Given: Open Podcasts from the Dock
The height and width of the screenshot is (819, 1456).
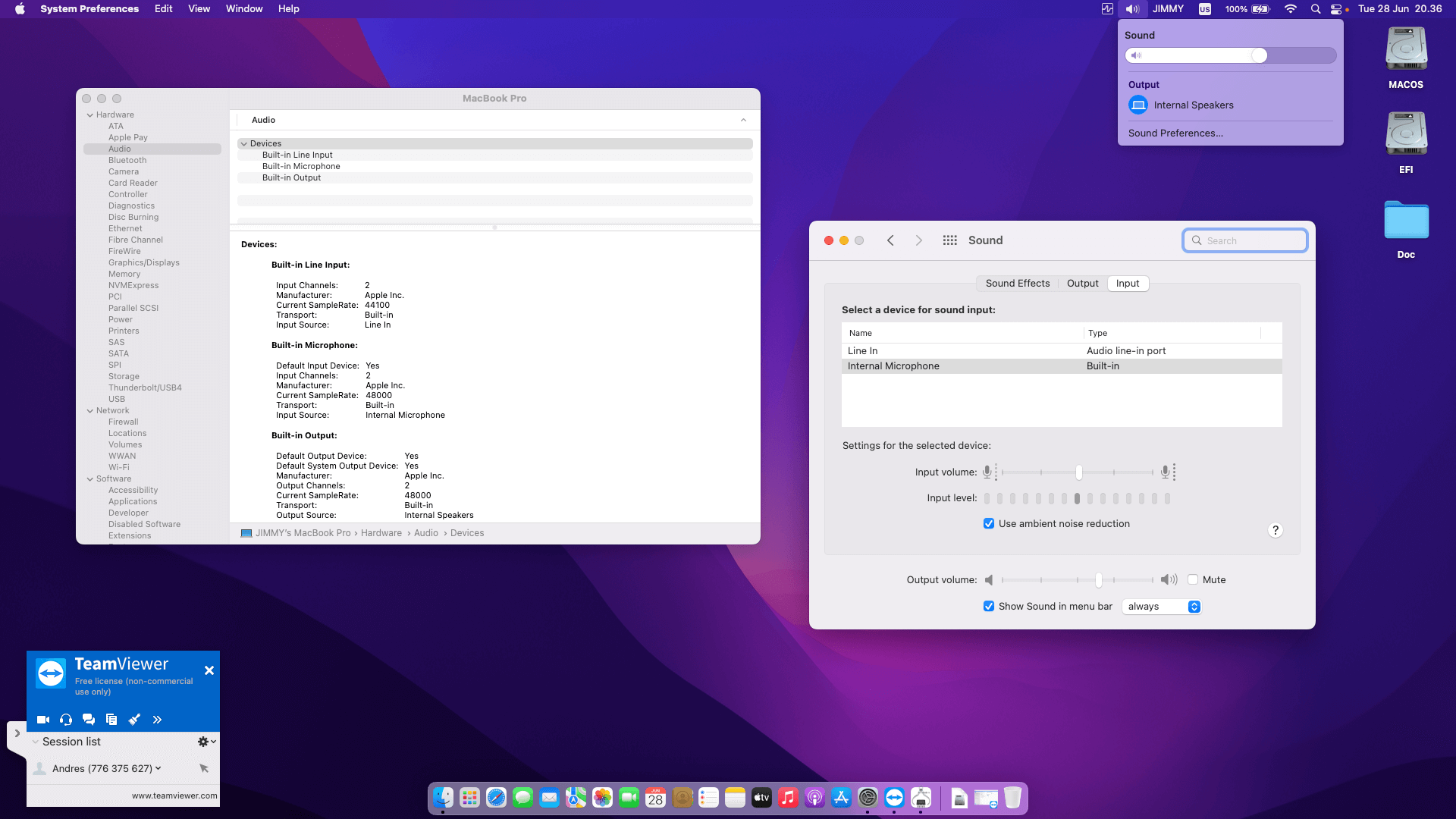Looking at the screenshot, I should [815, 798].
